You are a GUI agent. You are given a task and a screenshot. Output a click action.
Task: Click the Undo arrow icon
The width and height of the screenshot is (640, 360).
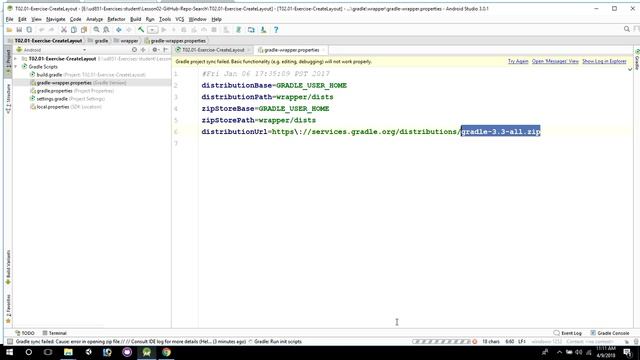41,30
